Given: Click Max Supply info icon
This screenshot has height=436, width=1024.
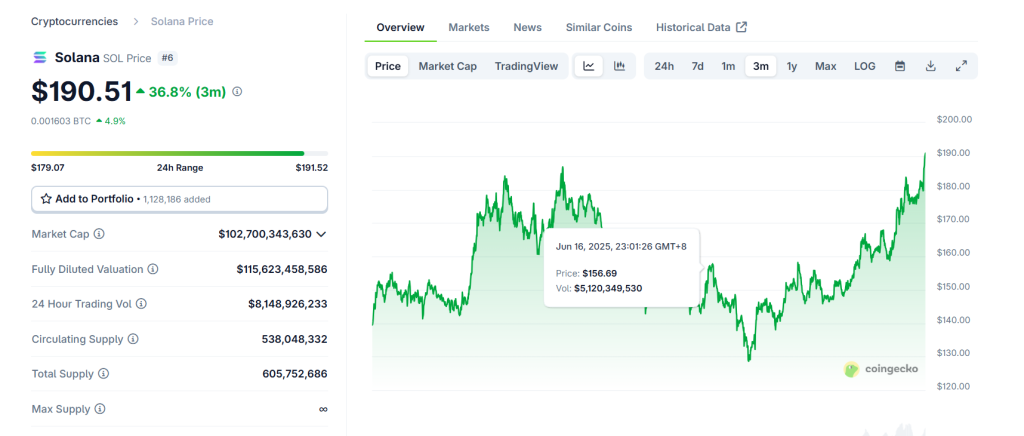Looking at the screenshot, I should pyautogui.click(x=100, y=409).
